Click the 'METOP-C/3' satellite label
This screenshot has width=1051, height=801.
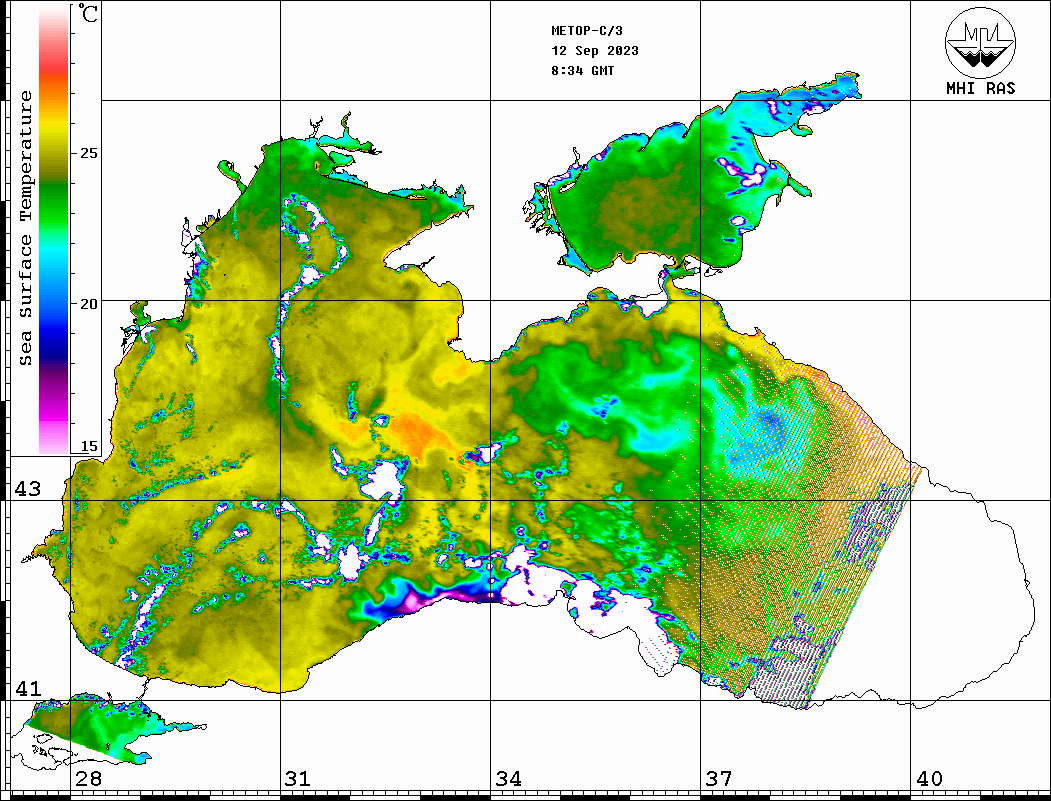coord(587,31)
